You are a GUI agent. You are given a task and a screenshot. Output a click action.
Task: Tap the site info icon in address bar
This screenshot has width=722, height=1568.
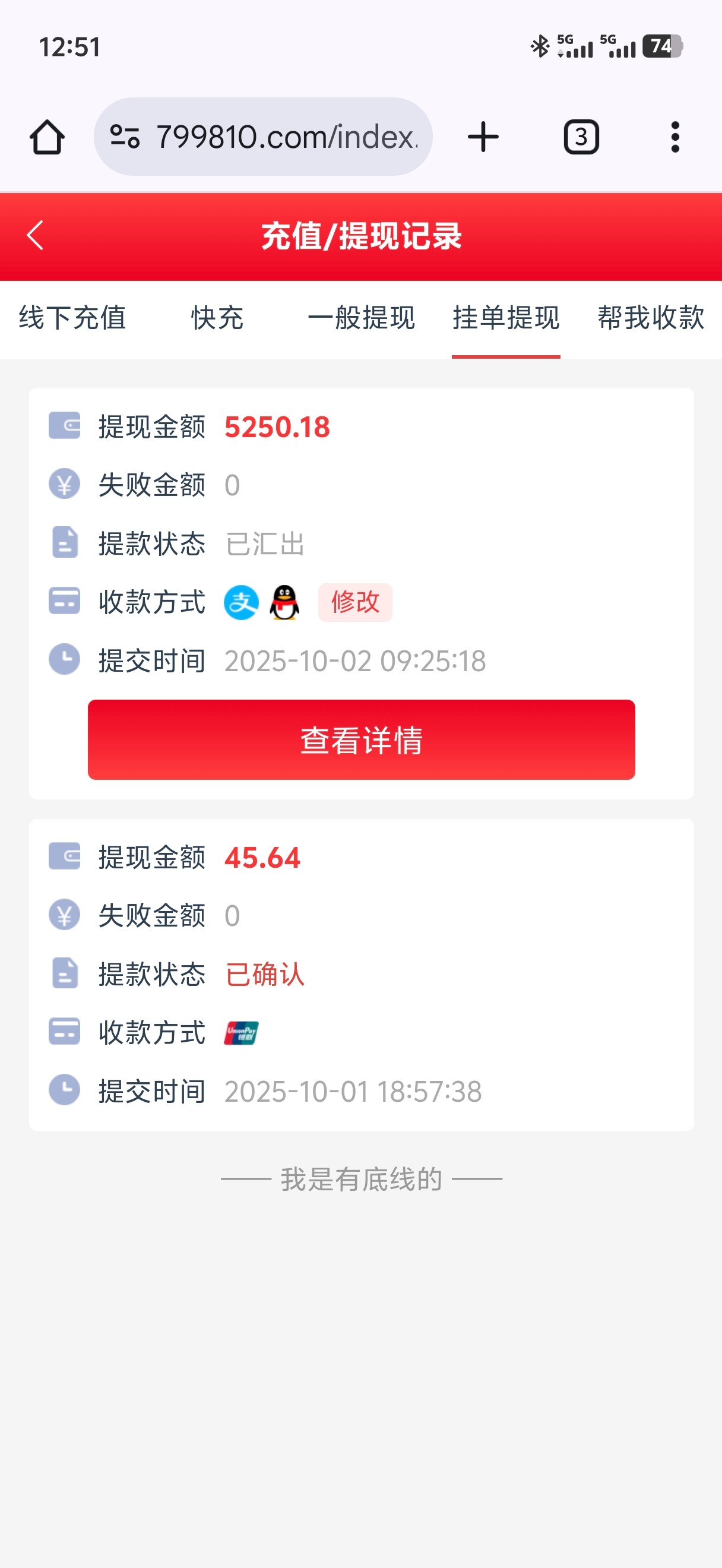[125, 137]
